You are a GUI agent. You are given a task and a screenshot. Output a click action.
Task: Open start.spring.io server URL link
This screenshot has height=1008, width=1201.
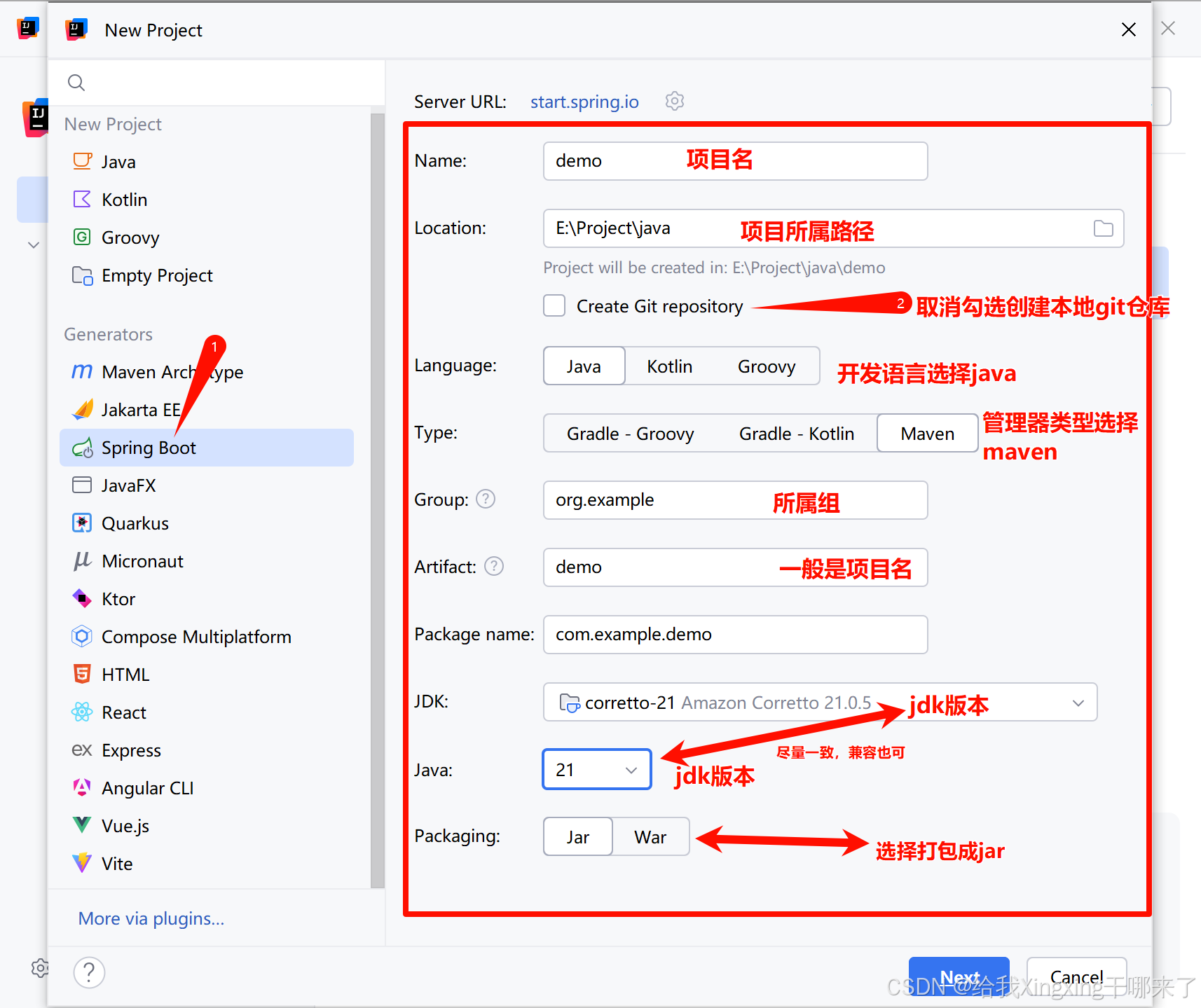[x=584, y=102]
